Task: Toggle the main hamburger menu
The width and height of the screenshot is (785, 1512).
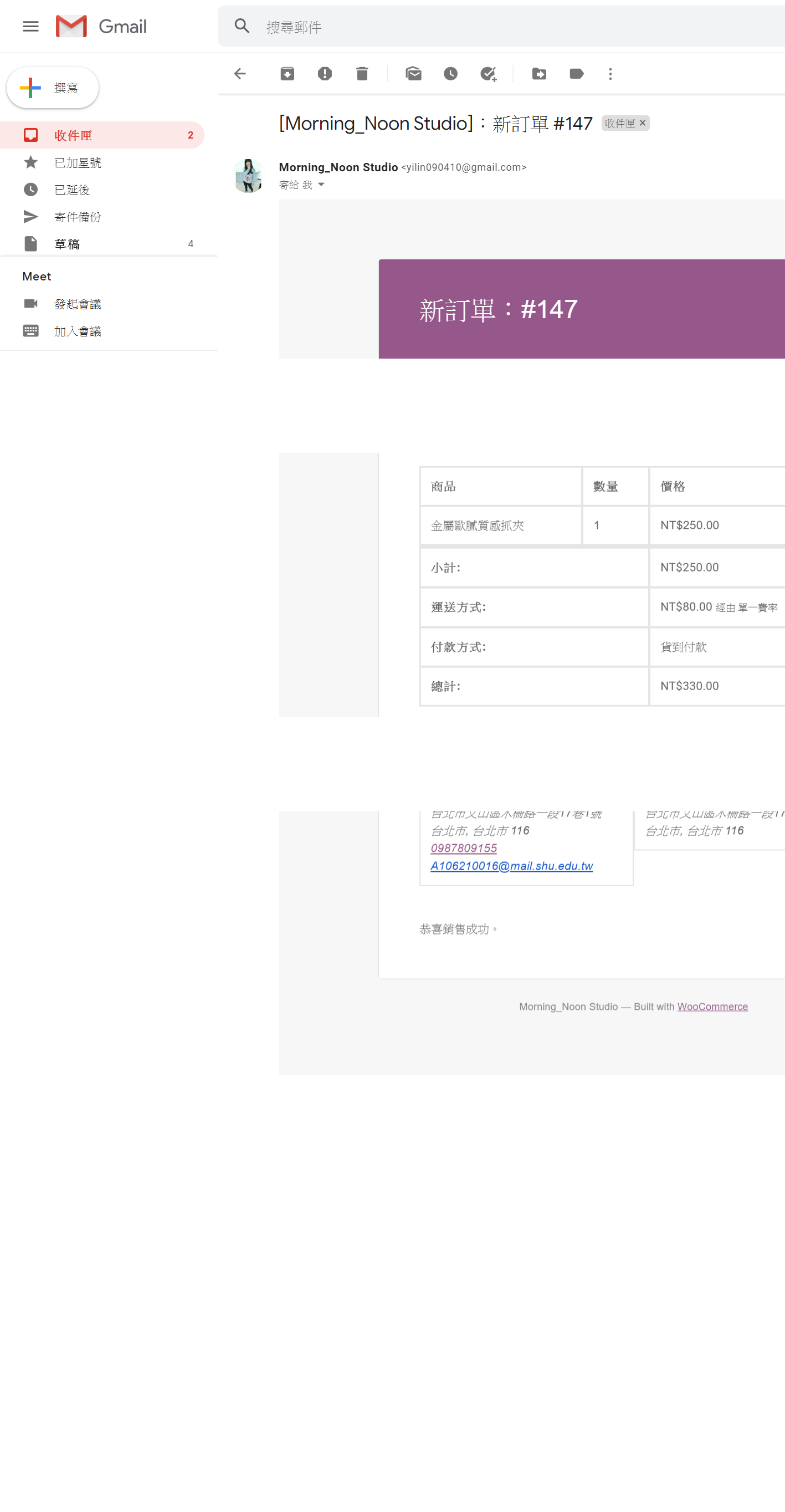Action: pos(30,27)
